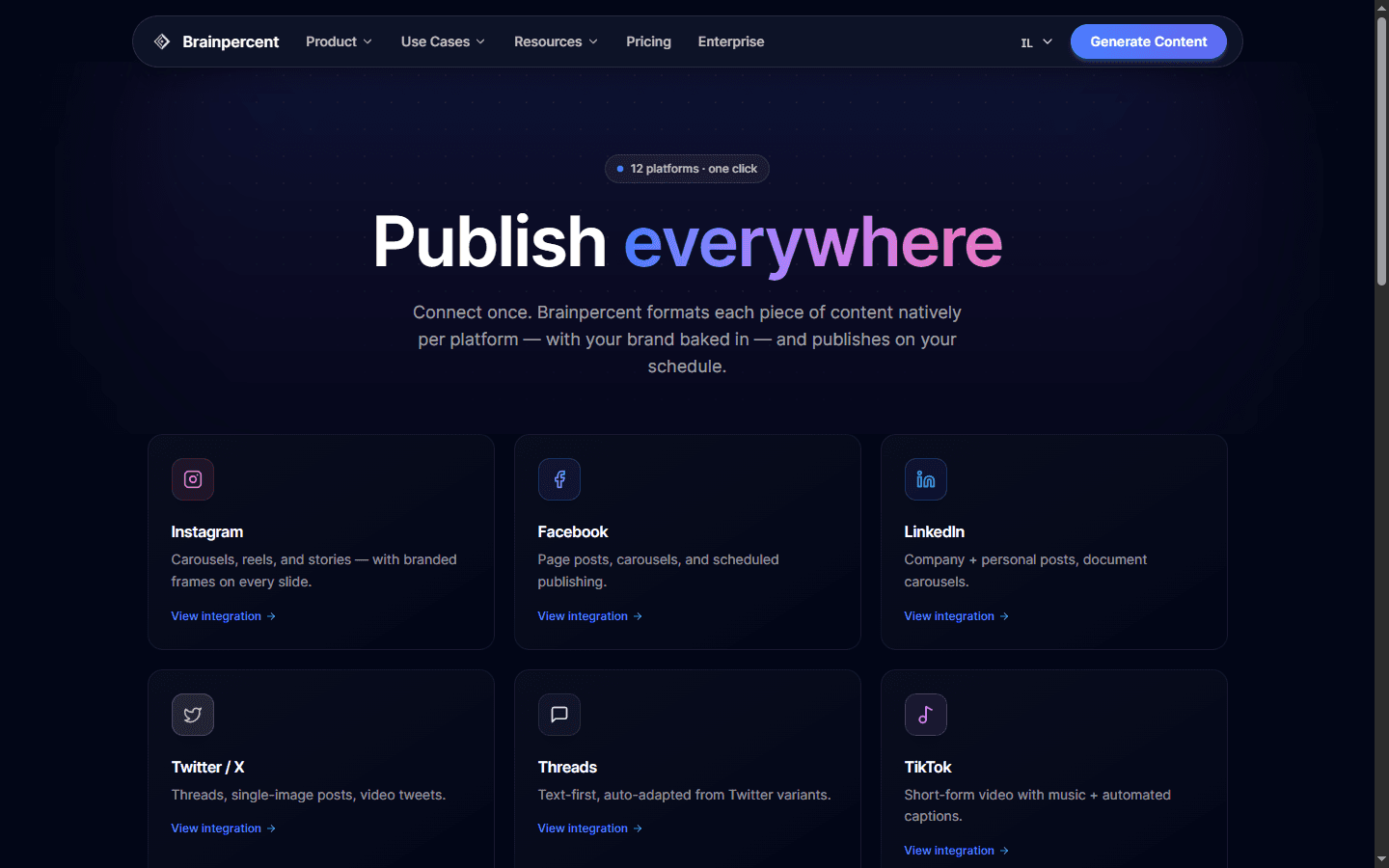Viewport: 1389px width, 868px height.
Task: View integration for Instagram
Action: (x=224, y=616)
